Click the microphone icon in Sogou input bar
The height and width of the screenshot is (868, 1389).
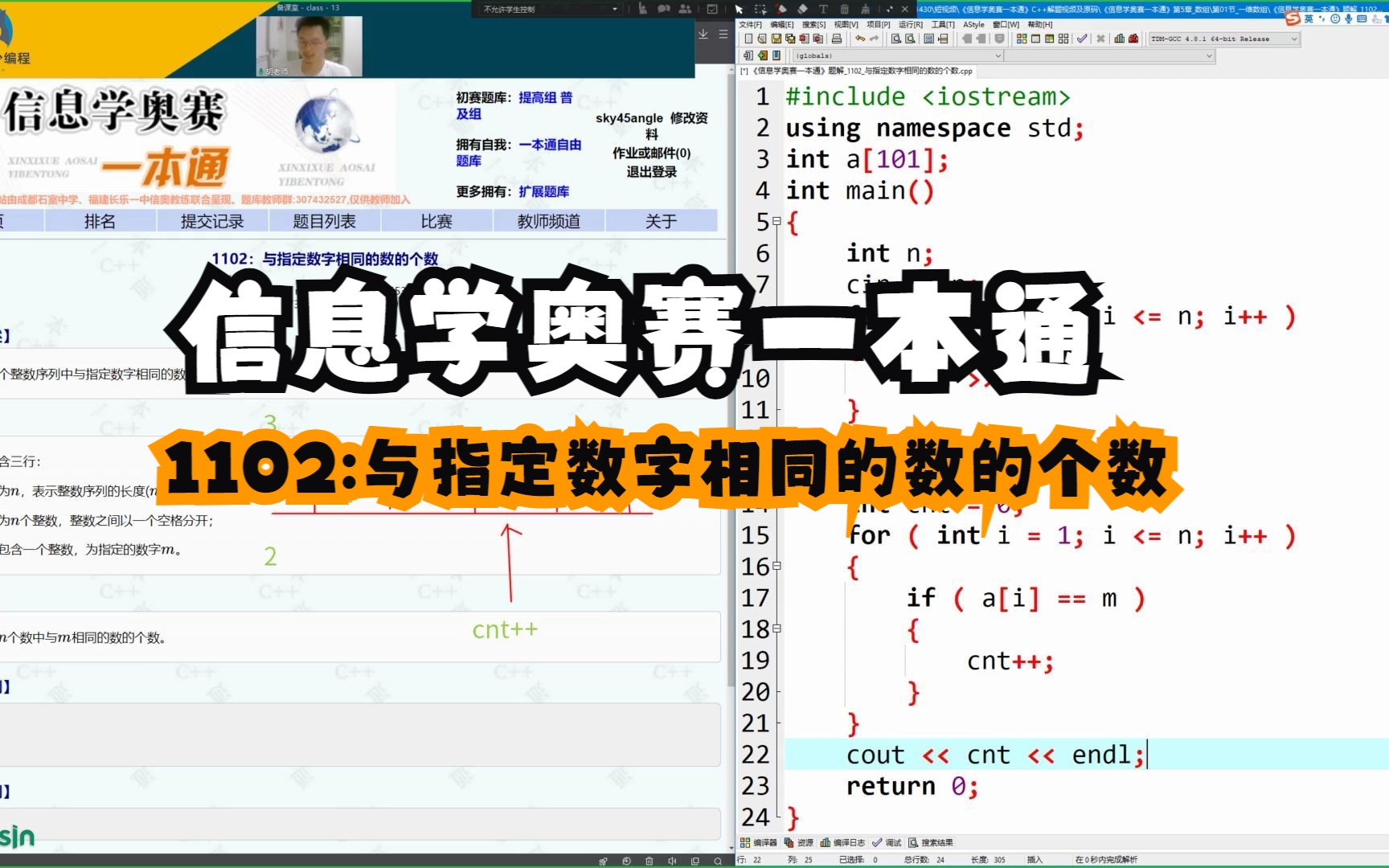(x=1348, y=18)
